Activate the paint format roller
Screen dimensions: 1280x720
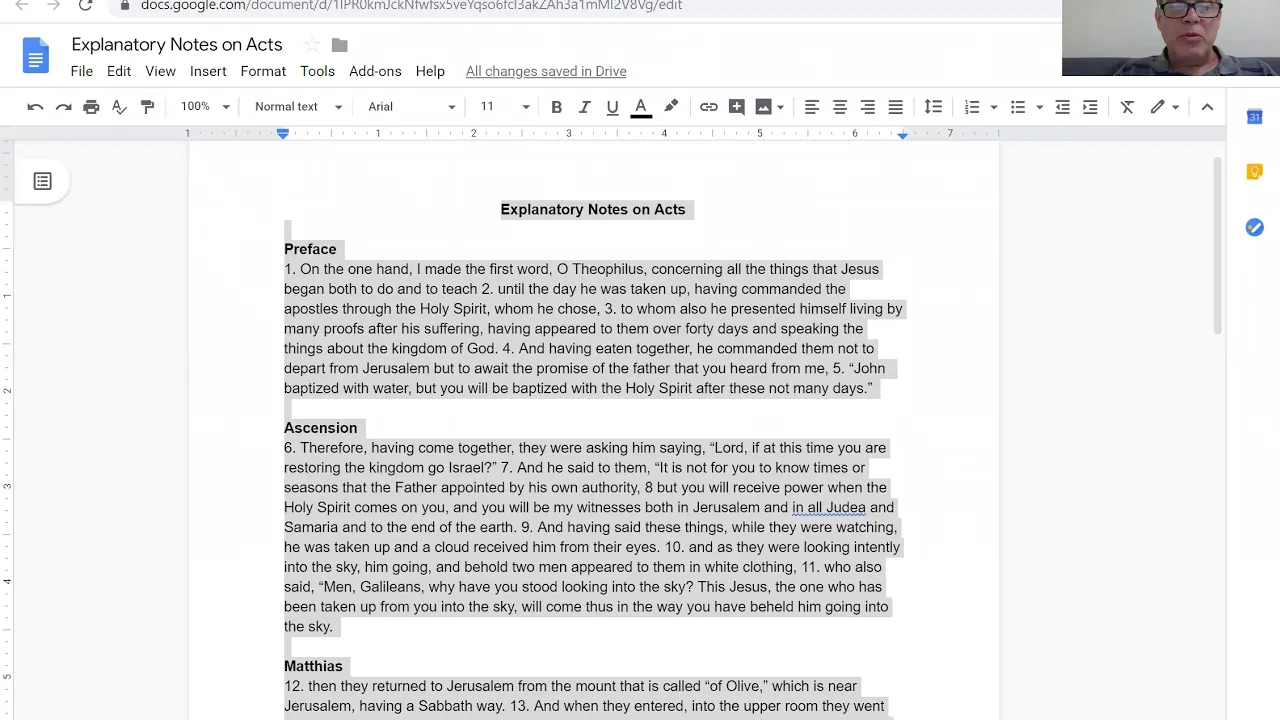pyautogui.click(x=147, y=107)
